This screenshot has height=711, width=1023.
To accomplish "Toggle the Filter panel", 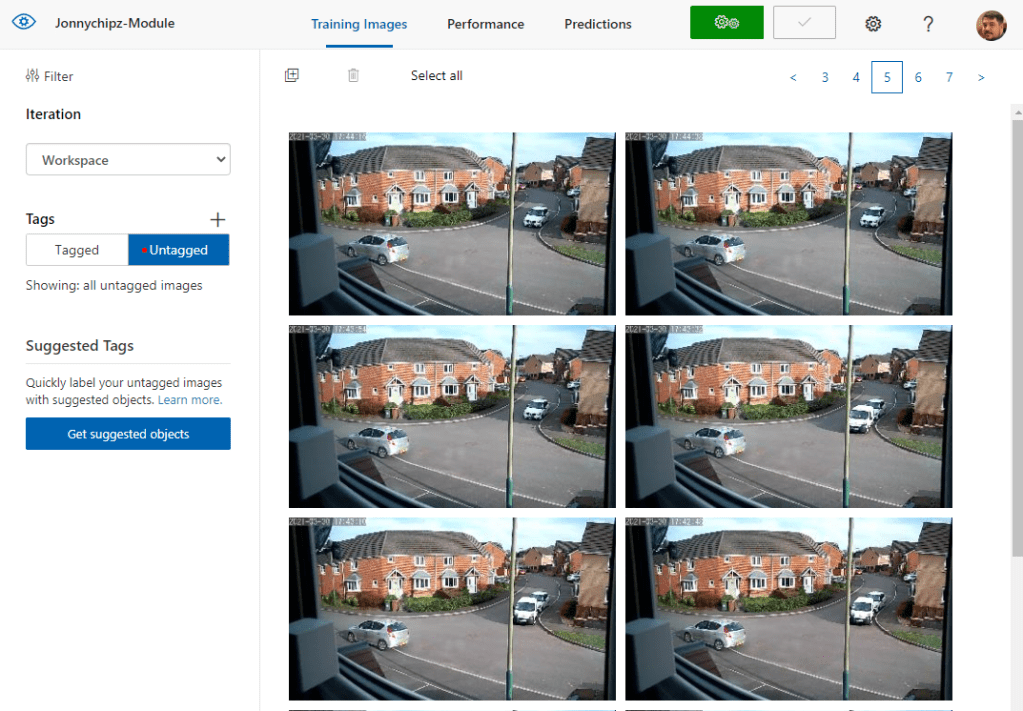I will click(50, 76).
